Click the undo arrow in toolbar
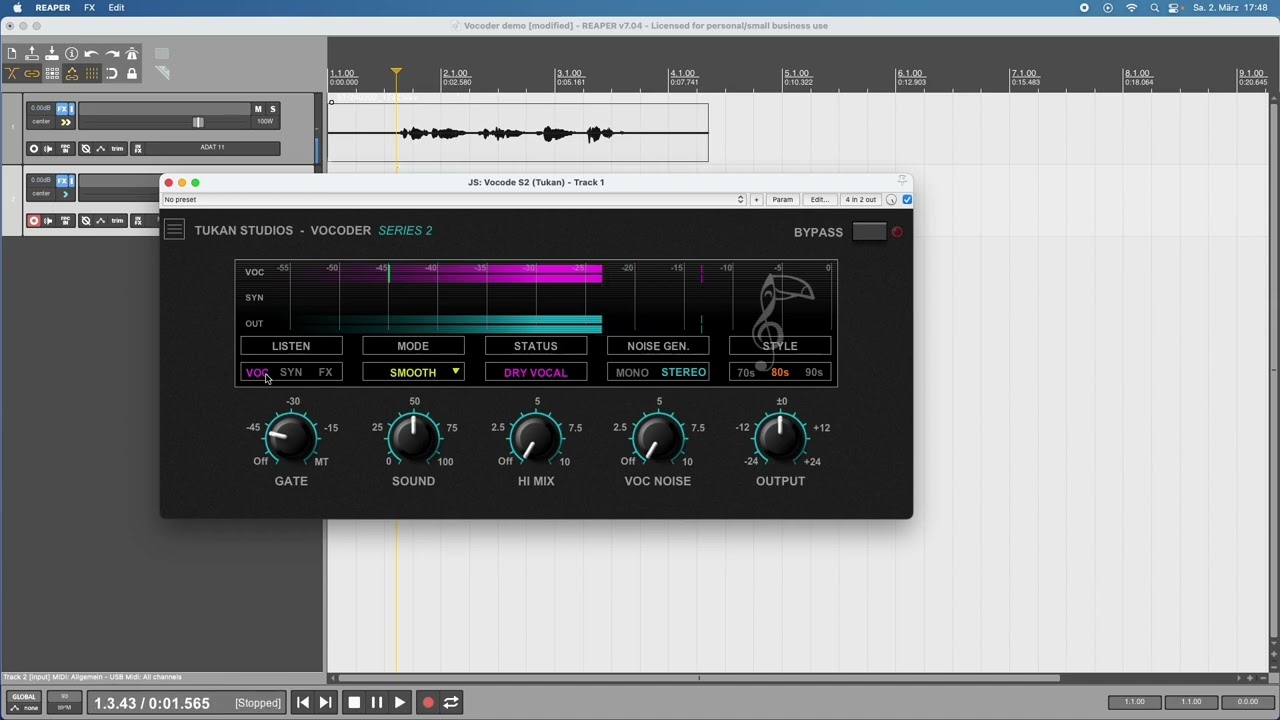Screen dimensions: 1280x720 click(92, 54)
